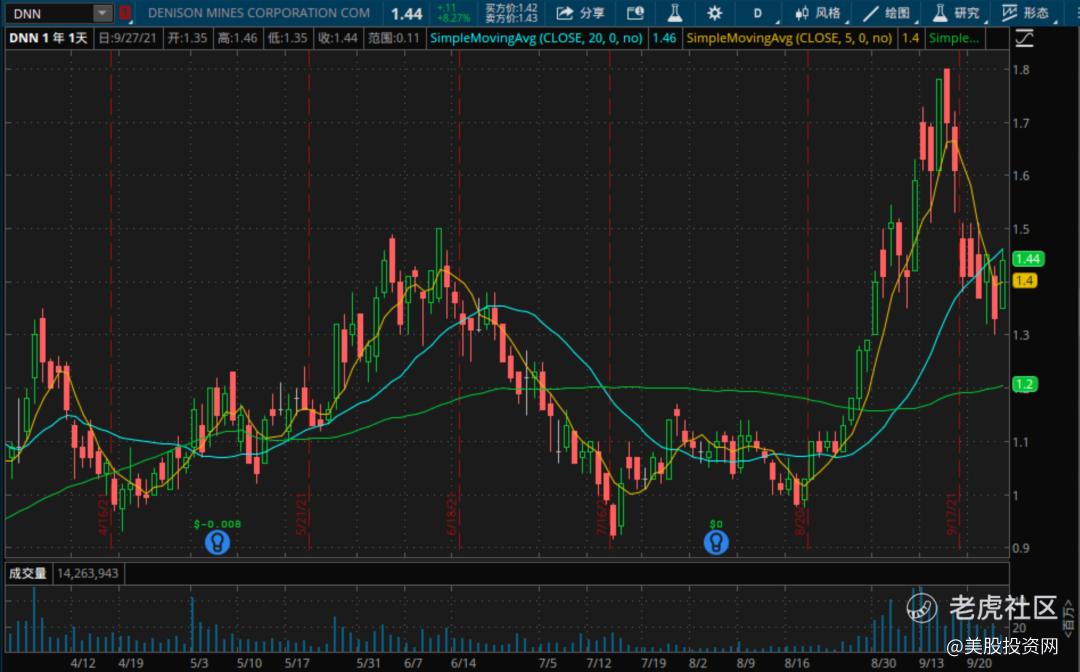Click the 1.44 last price in the top bar
The height and width of the screenshot is (672, 1080).
[x=406, y=14]
